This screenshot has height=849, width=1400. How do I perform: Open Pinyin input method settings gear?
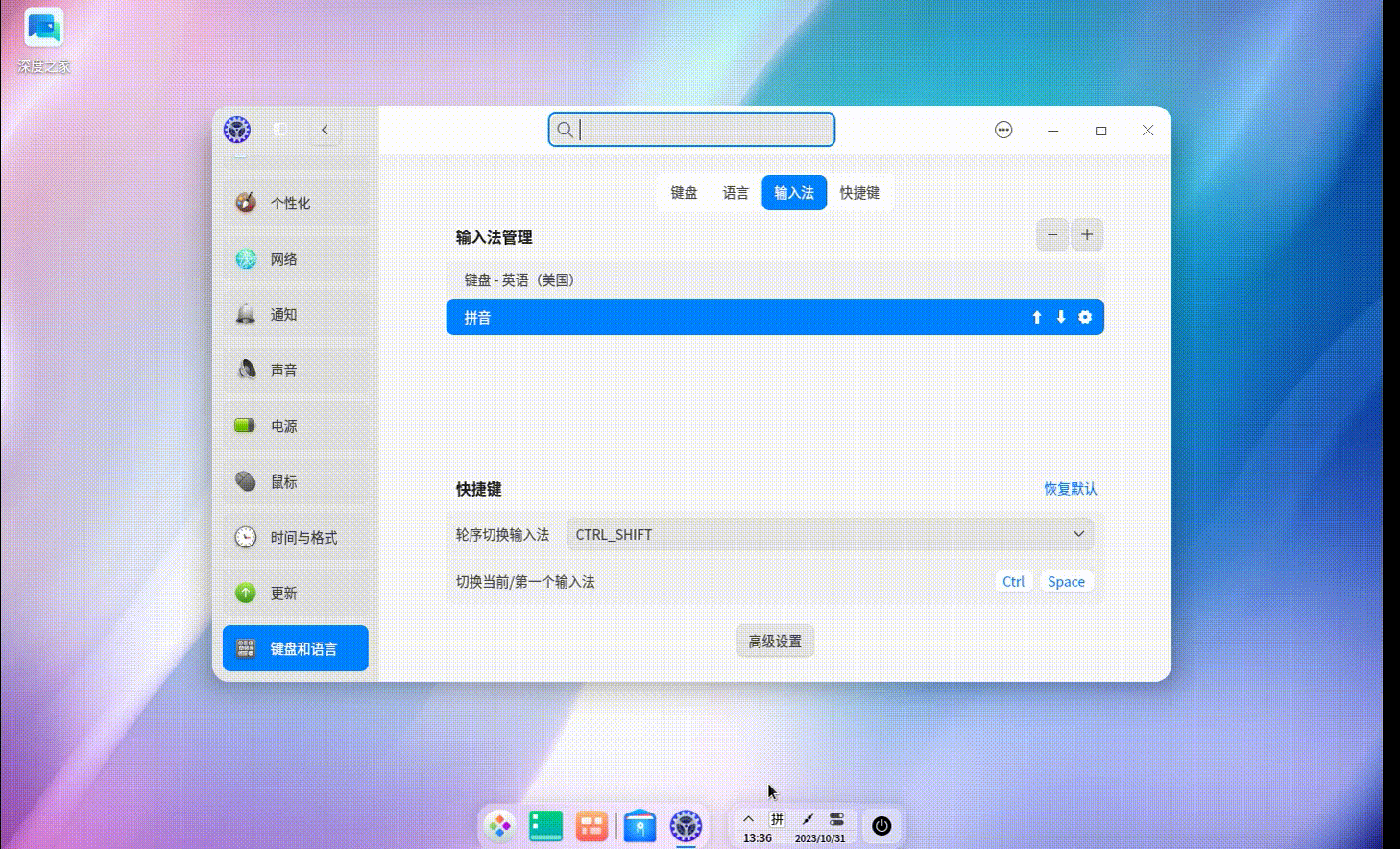click(x=1084, y=317)
